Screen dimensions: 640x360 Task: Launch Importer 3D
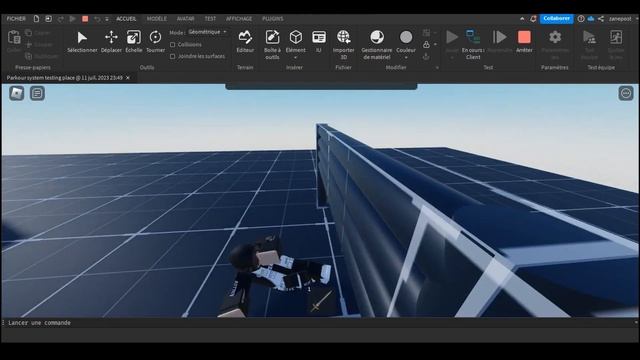click(x=344, y=44)
